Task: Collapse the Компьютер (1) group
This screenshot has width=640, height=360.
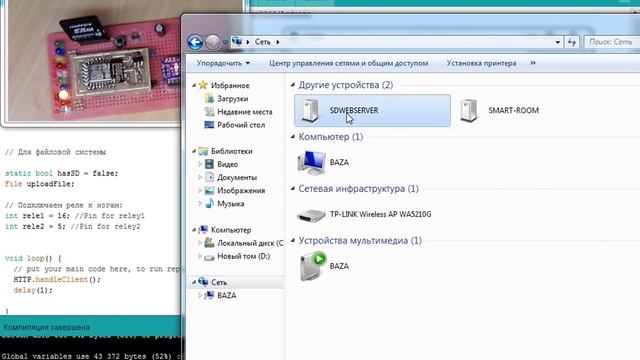Action: pos(293,137)
